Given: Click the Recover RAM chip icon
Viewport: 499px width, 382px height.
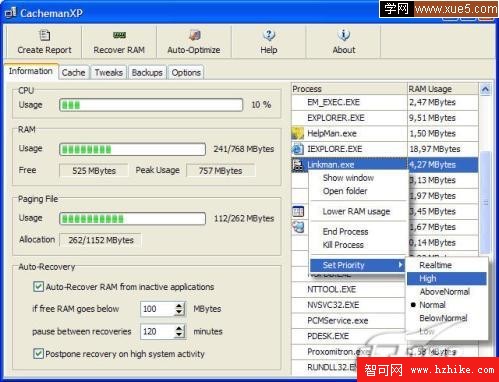Looking at the screenshot, I should pyautogui.click(x=119, y=35).
